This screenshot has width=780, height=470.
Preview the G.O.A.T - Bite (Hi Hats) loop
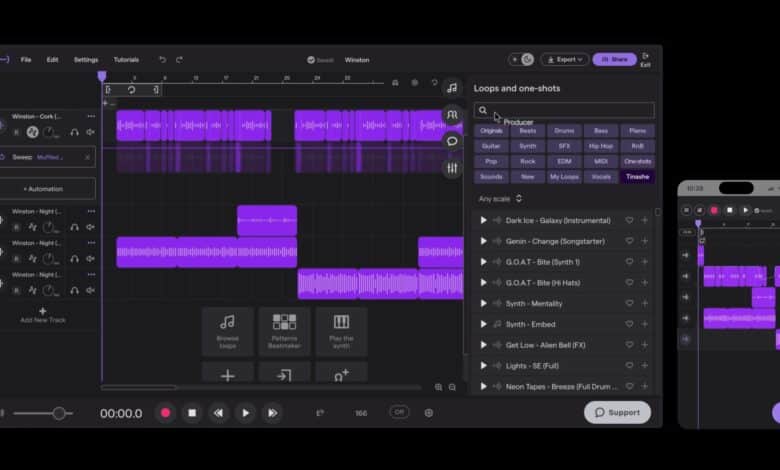point(483,282)
